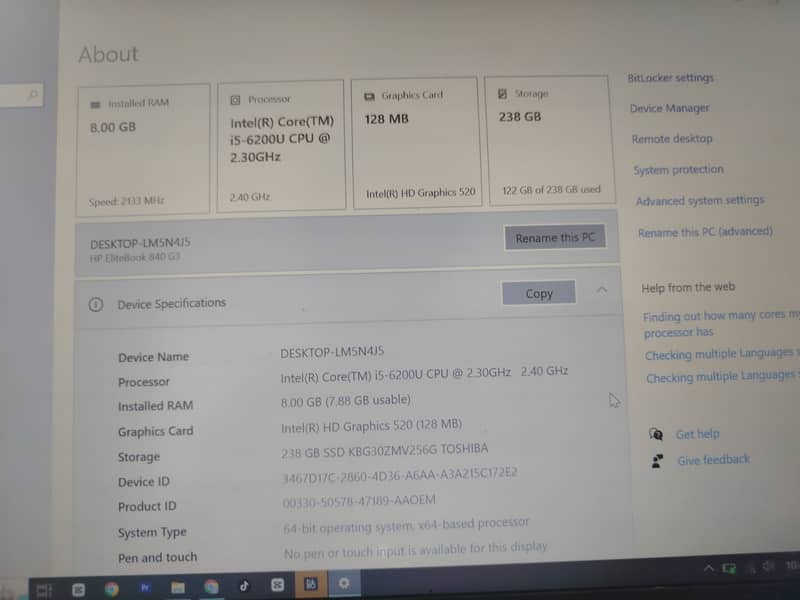Click the Device ID value
This screenshot has height=600, width=800.
click(x=399, y=474)
